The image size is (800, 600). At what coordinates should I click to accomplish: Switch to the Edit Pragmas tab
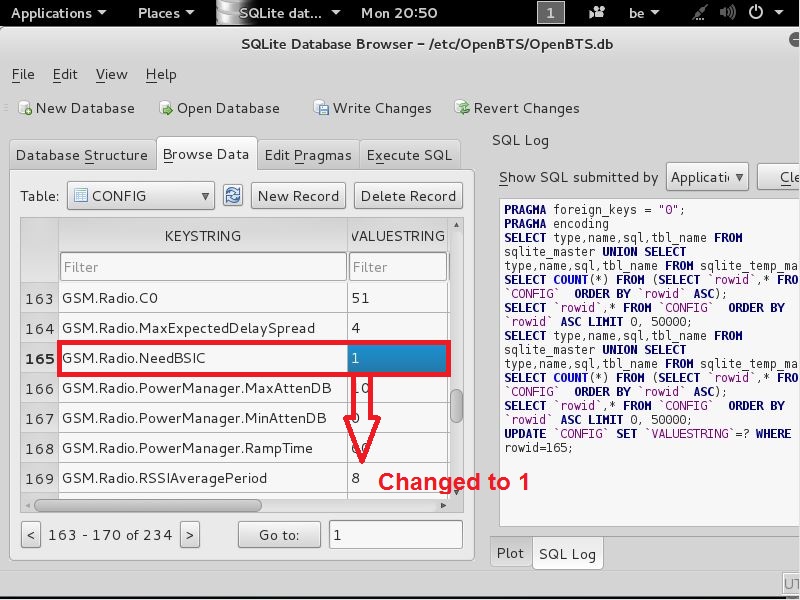(x=308, y=155)
